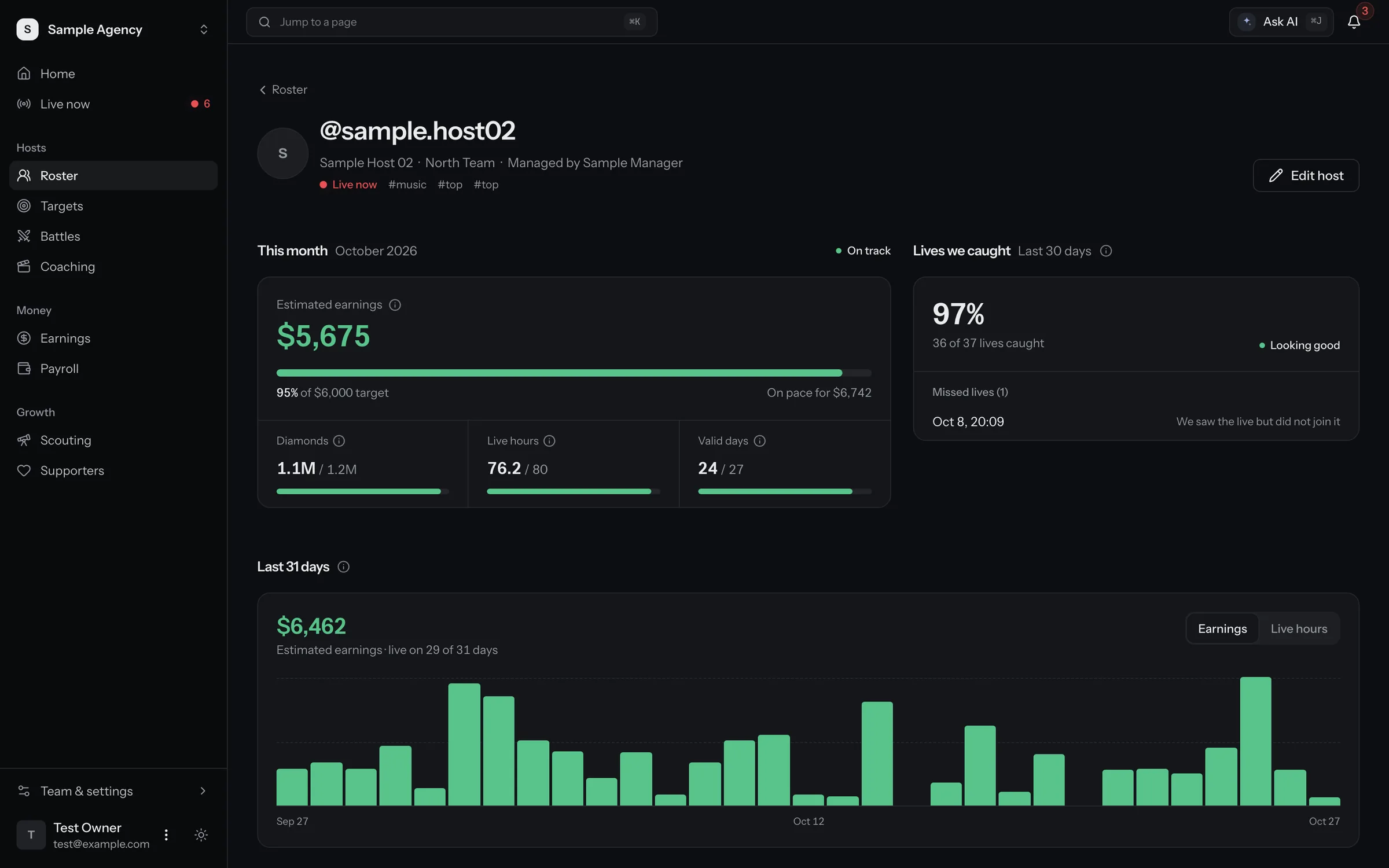Viewport: 1389px width, 868px height.
Task: Click the Diamonds progress bar
Action: [x=362, y=491]
